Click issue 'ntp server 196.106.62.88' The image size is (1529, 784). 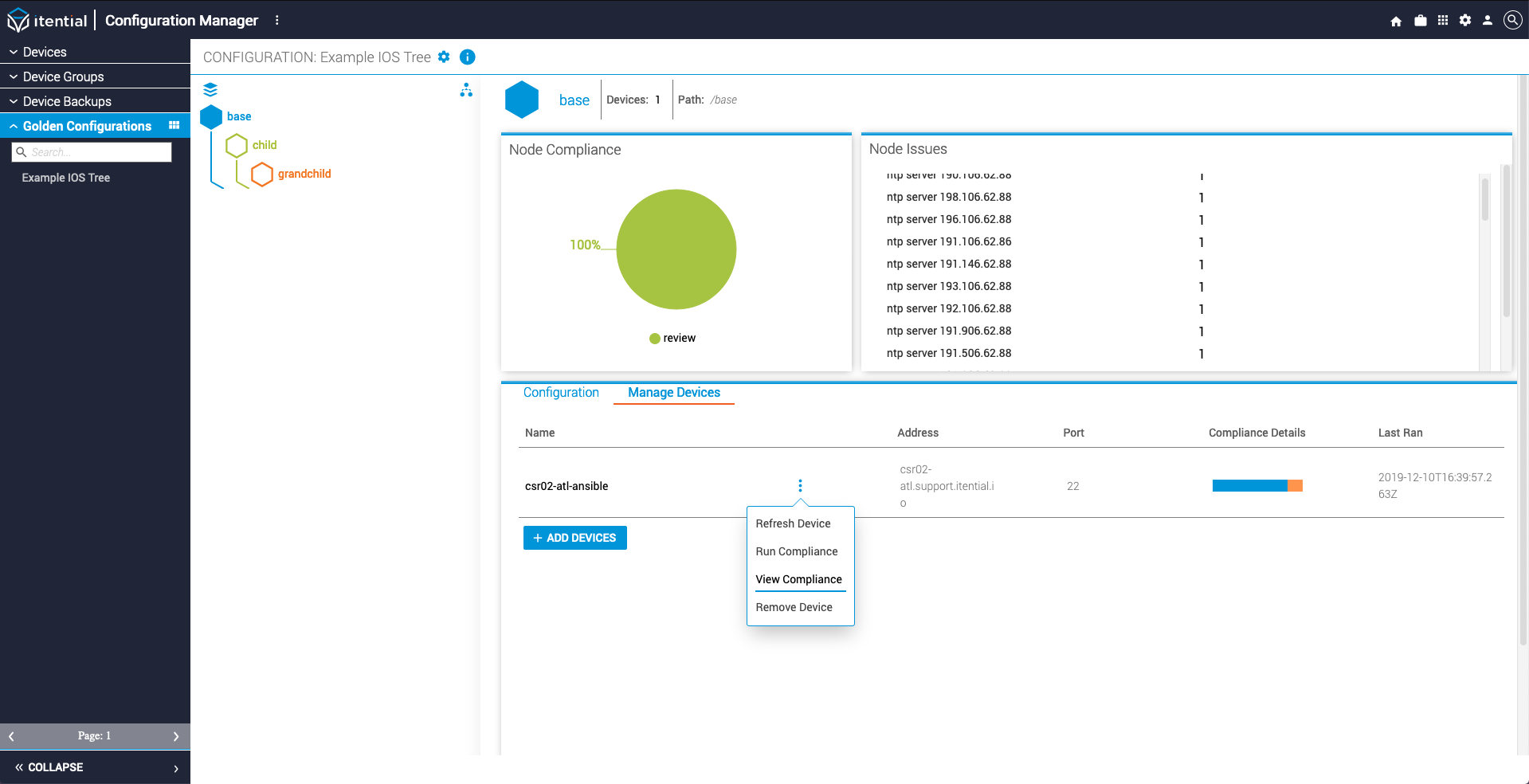coord(949,219)
